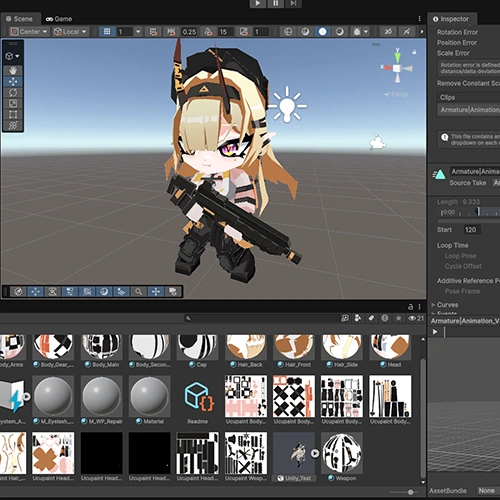Screen dimensions: 500x500
Task: Toggle grid snapping icon
Action: coord(153,32)
